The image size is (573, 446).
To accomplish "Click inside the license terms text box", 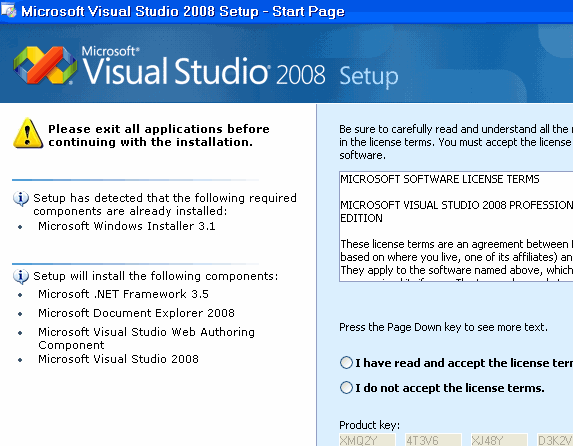I will pos(456,226).
